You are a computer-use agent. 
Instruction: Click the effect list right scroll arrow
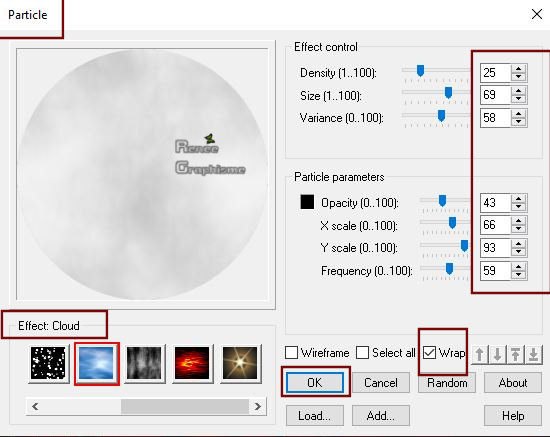click(258, 406)
